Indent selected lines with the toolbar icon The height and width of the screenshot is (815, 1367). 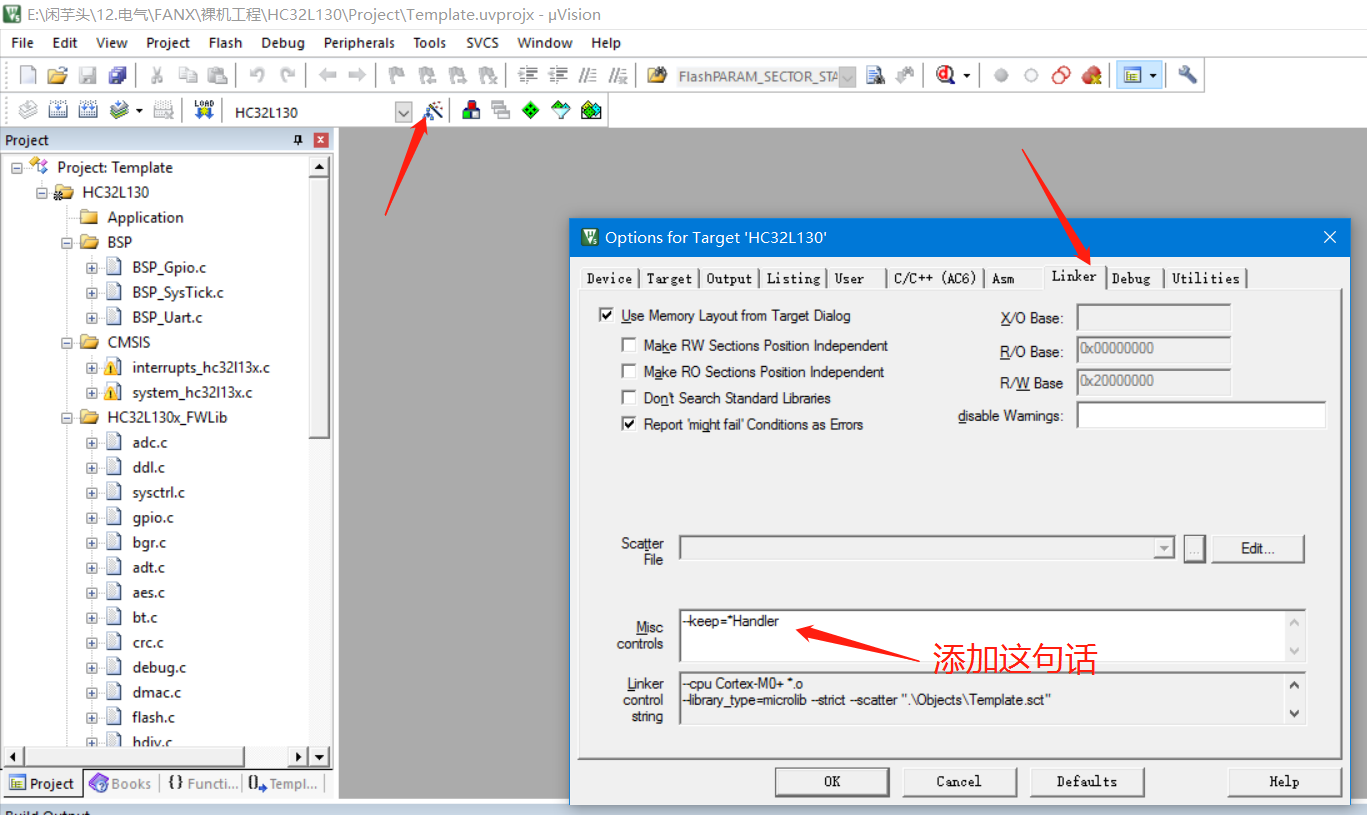coord(528,75)
